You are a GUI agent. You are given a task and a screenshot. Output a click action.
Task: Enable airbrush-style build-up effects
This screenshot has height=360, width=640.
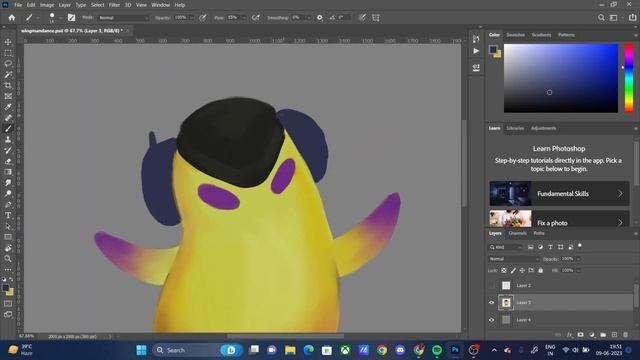[256, 18]
